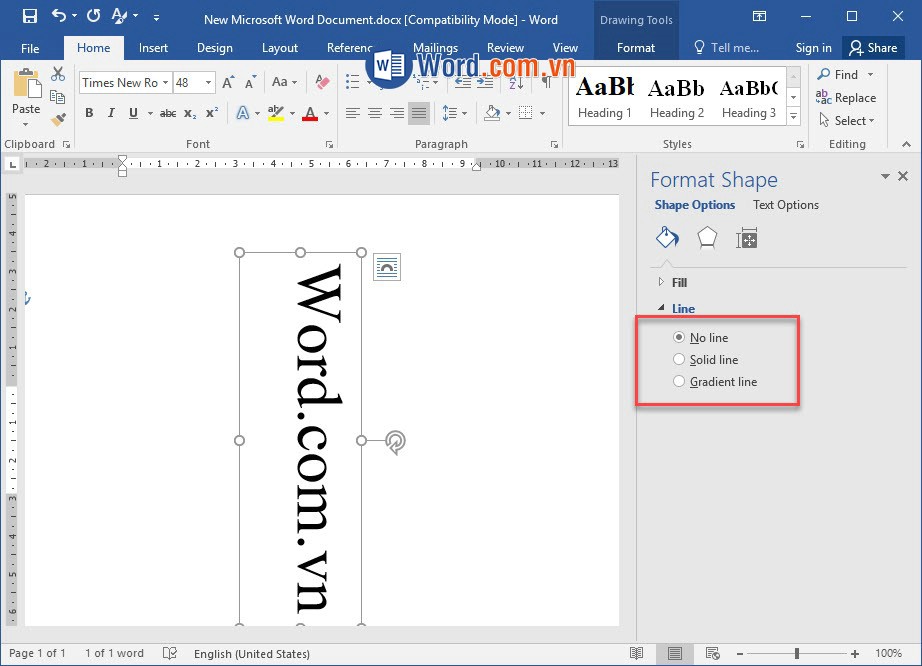This screenshot has width=922, height=666.
Task: Open the font name dropdown
Action: pos(166,83)
